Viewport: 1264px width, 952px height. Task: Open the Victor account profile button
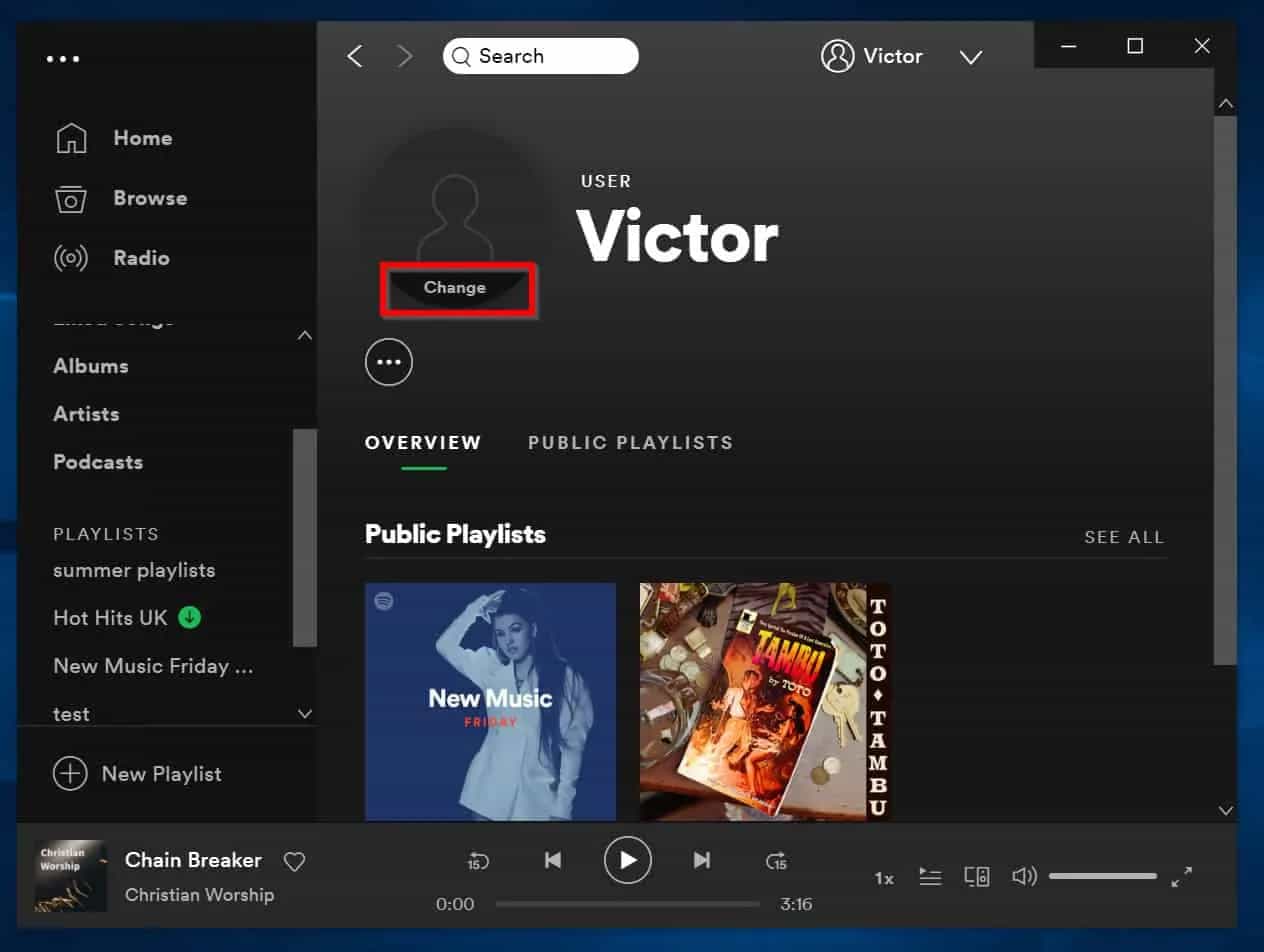872,56
